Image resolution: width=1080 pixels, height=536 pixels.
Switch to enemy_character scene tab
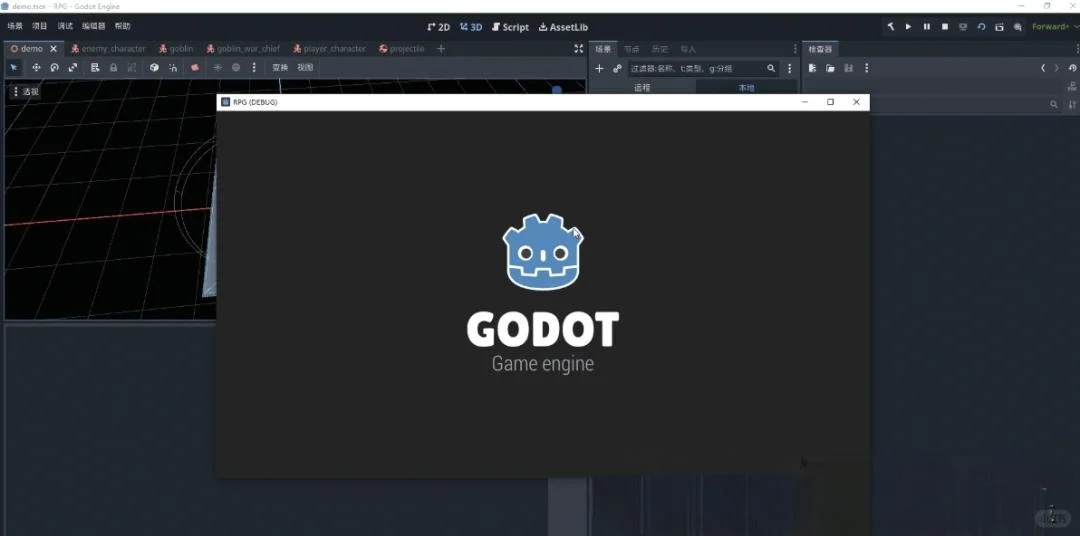pyautogui.click(x=108, y=49)
